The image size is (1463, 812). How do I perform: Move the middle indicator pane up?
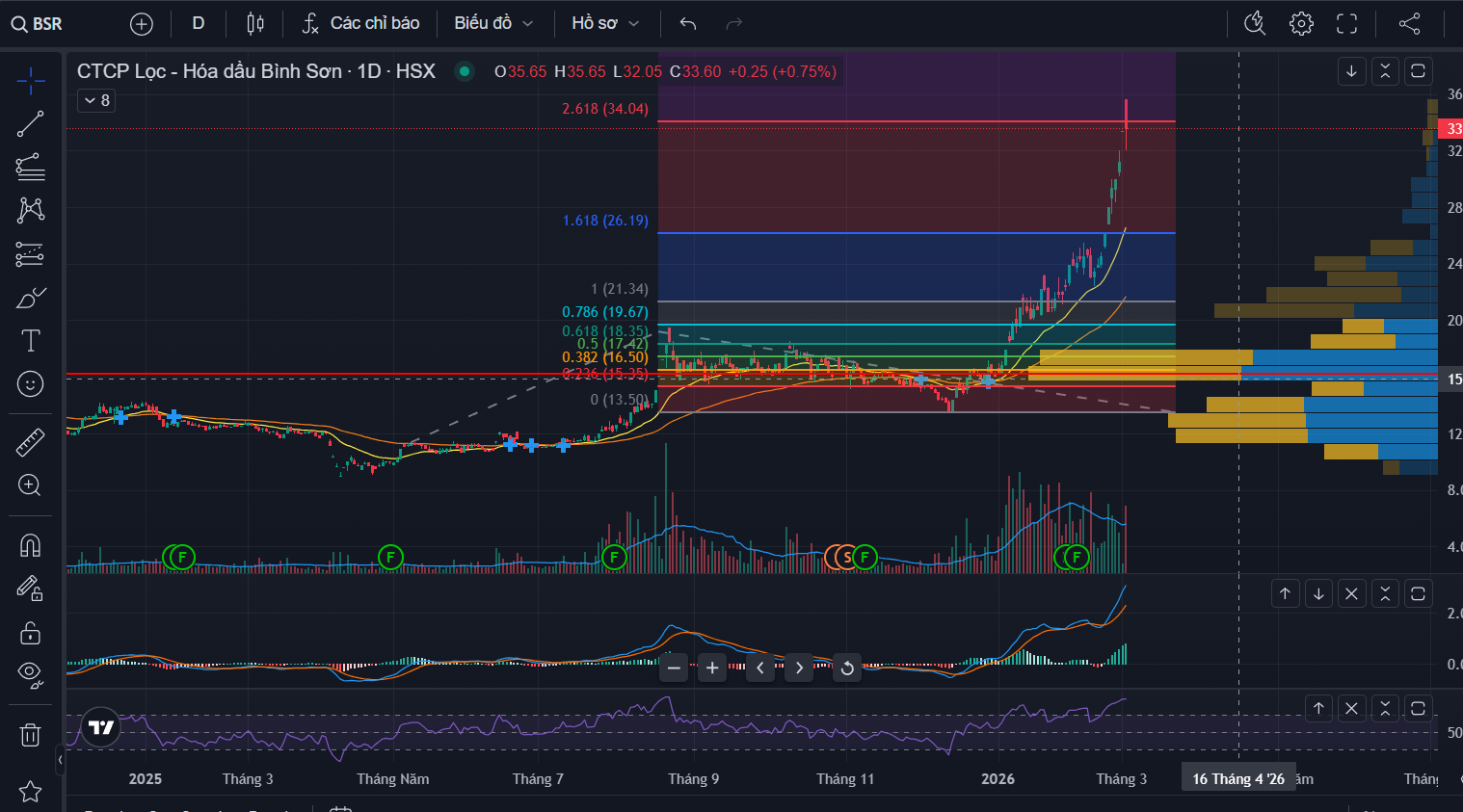click(1286, 593)
